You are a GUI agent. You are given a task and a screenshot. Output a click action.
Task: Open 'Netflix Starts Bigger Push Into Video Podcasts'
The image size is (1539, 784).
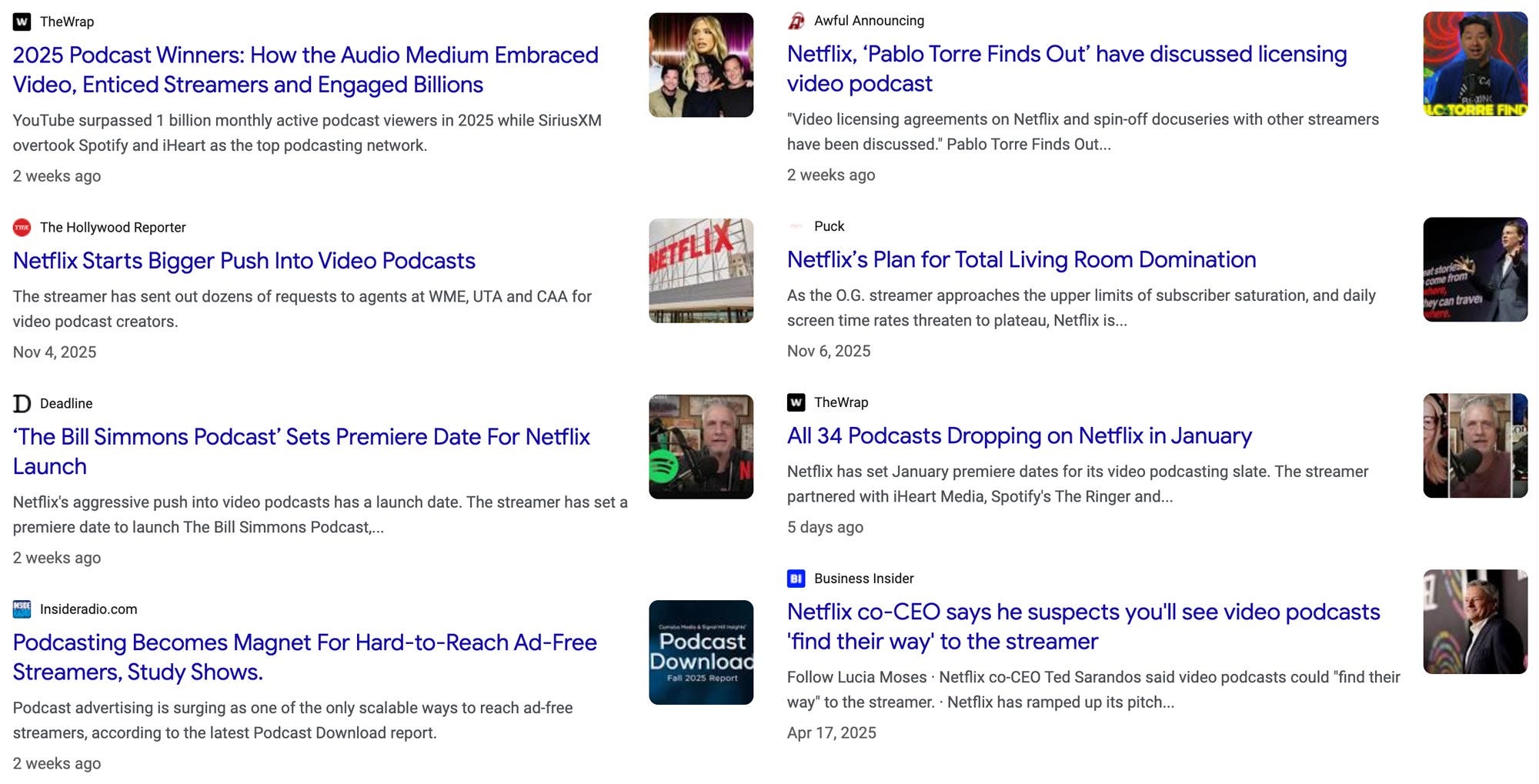[x=244, y=261]
